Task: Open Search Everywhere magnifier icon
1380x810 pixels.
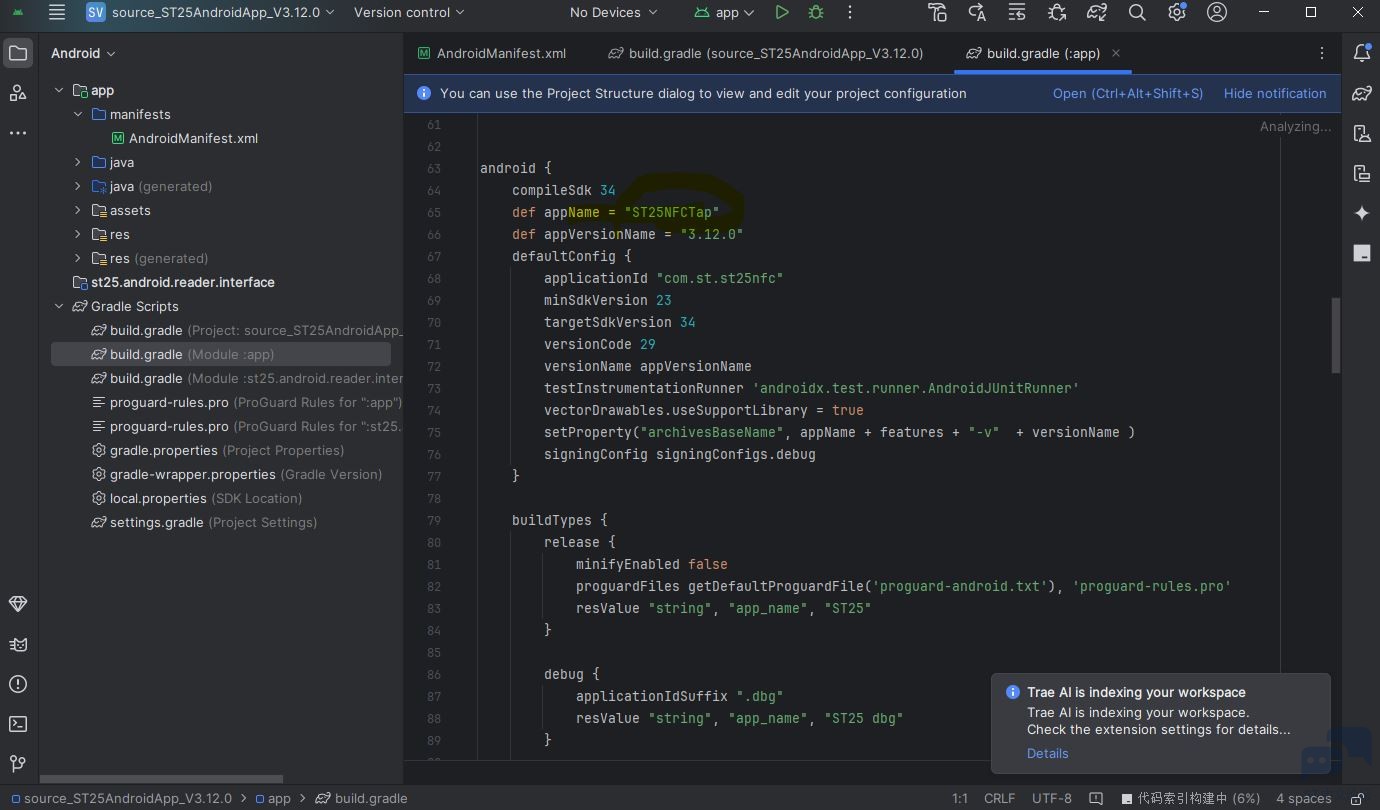Action: tap(1137, 12)
